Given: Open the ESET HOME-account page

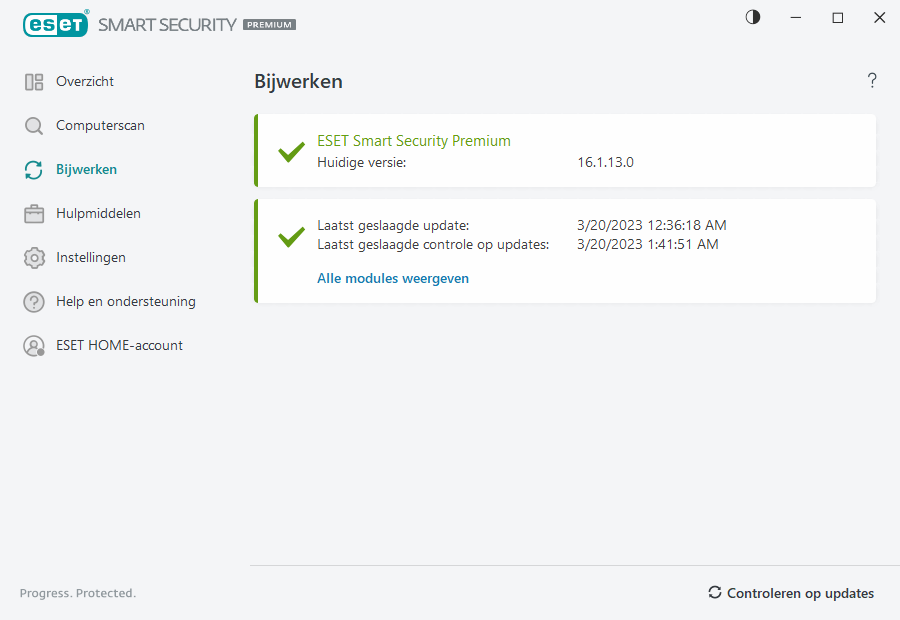Looking at the screenshot, I should 119,346.
